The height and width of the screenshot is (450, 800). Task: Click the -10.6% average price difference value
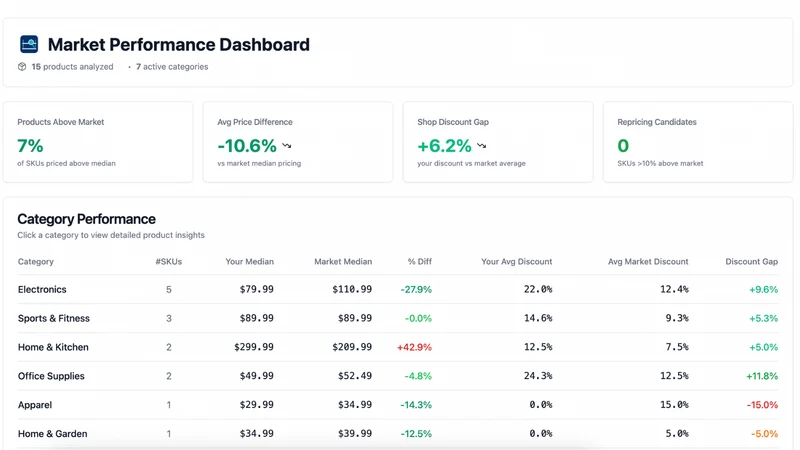click(x=247, y=146)
